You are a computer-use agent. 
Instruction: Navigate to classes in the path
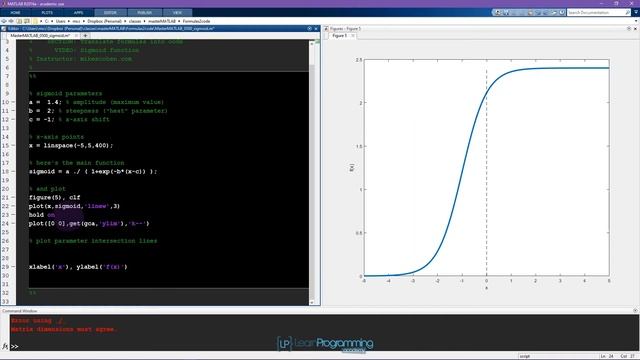coord(135,21)
